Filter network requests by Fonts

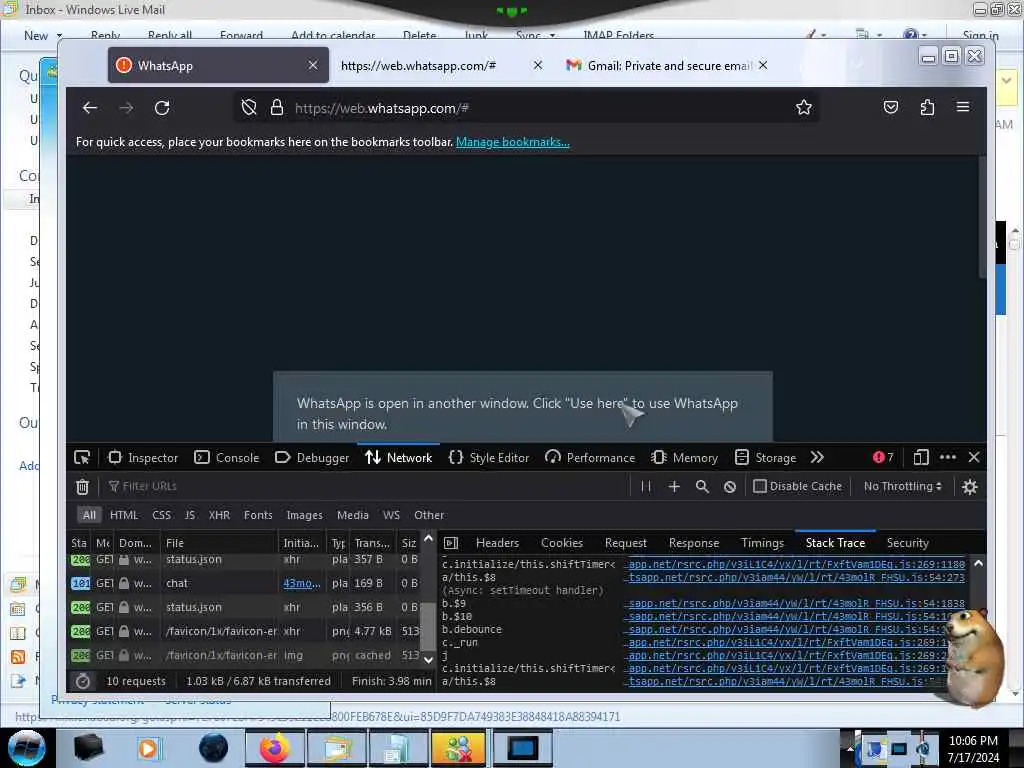click(x=258, y=515)
